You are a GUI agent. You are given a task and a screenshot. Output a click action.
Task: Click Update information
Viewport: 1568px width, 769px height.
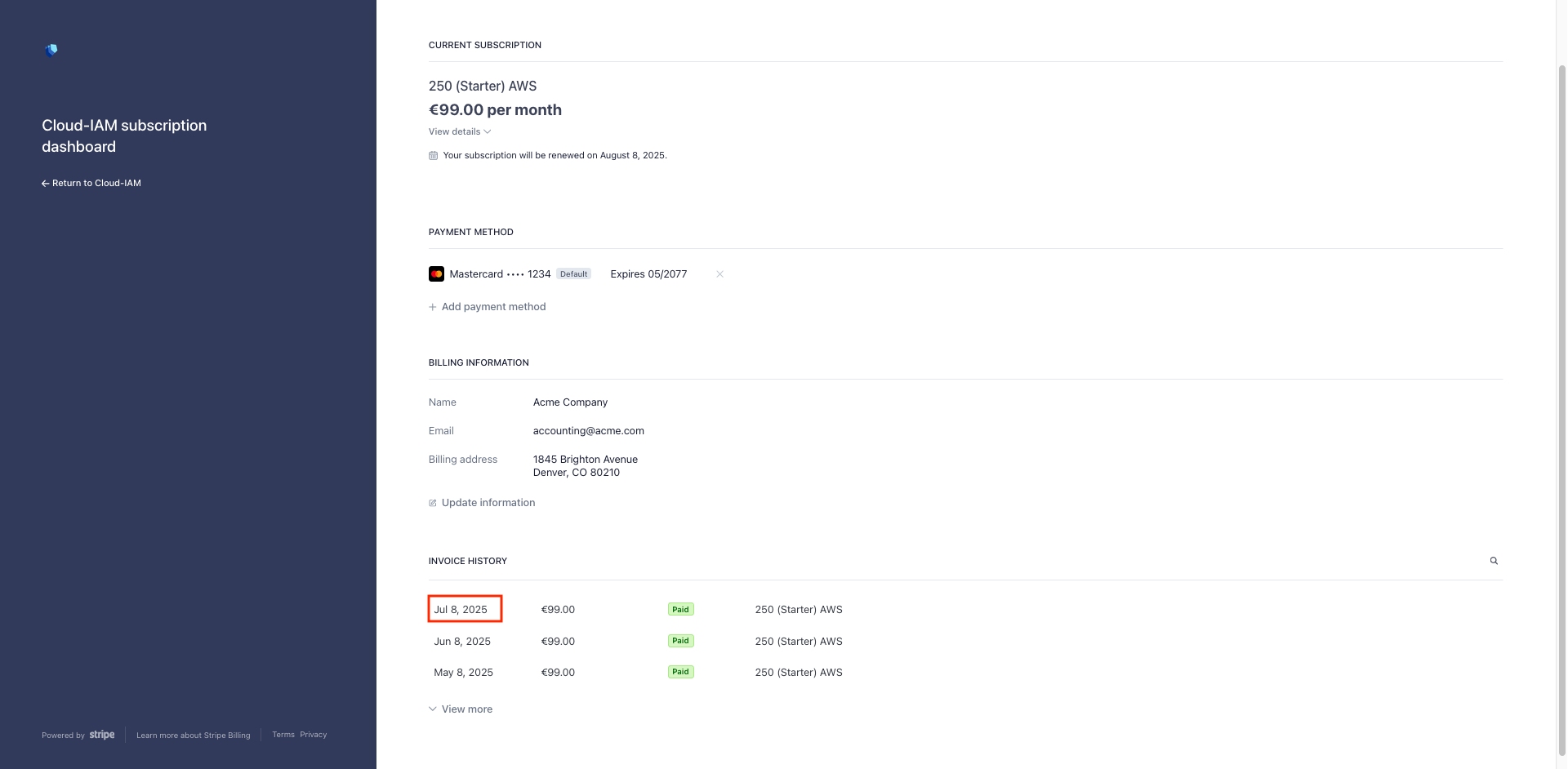pos(482,503)
